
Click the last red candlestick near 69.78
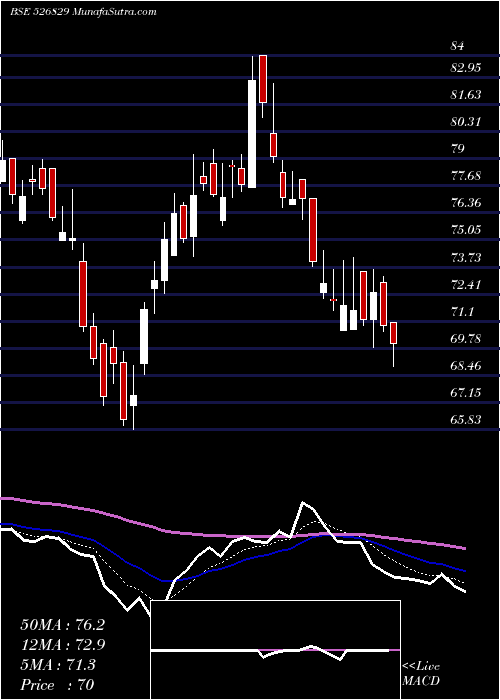click(x=393, y=333)
